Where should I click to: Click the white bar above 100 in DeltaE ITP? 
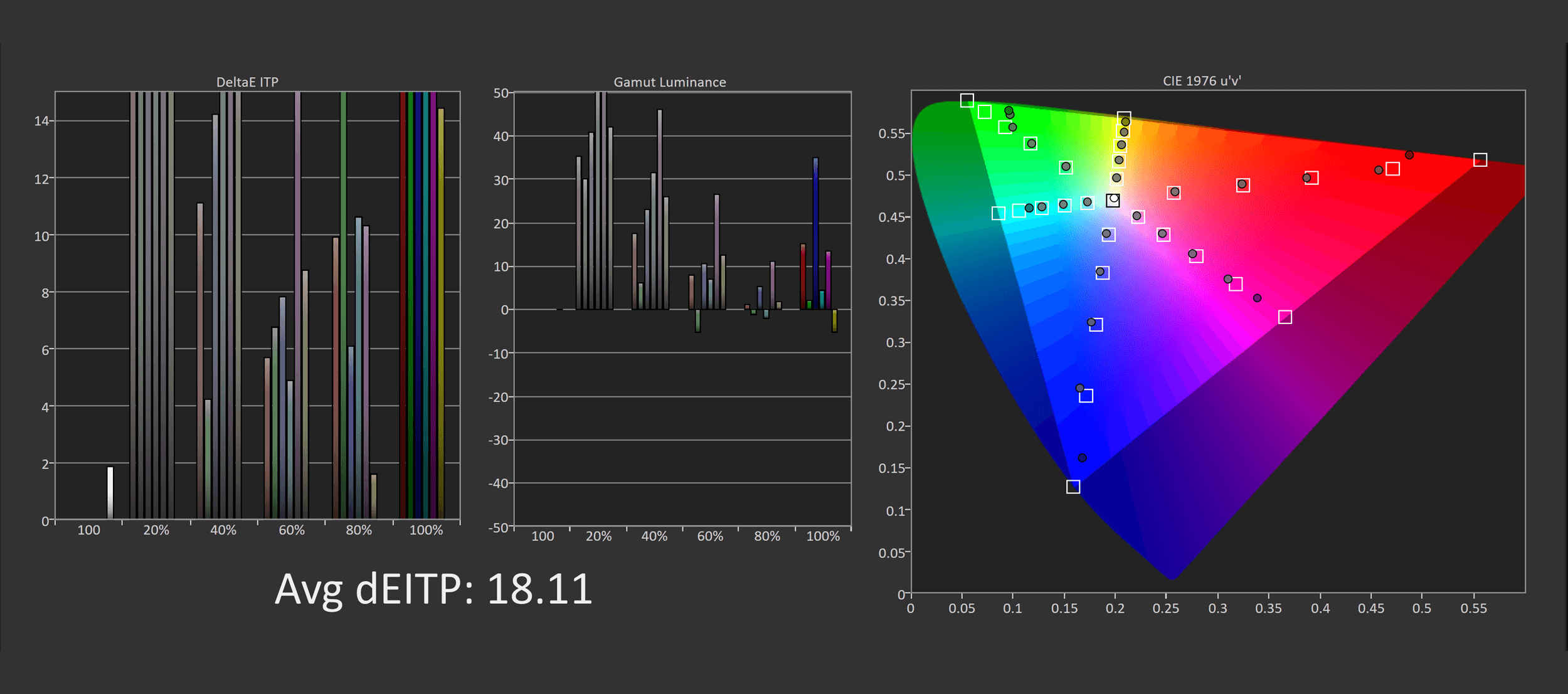[x=110, y=492]
